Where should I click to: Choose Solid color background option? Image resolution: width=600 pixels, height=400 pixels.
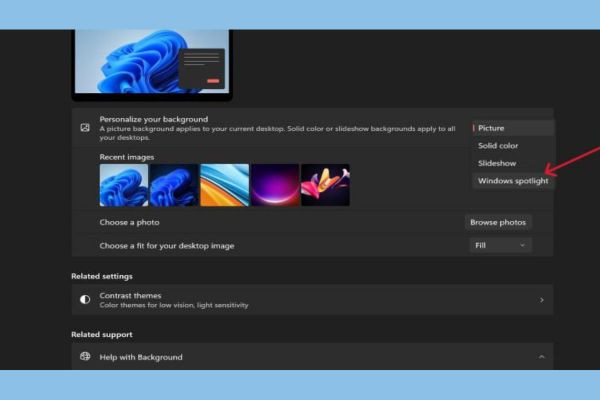[x=513, y=146]
